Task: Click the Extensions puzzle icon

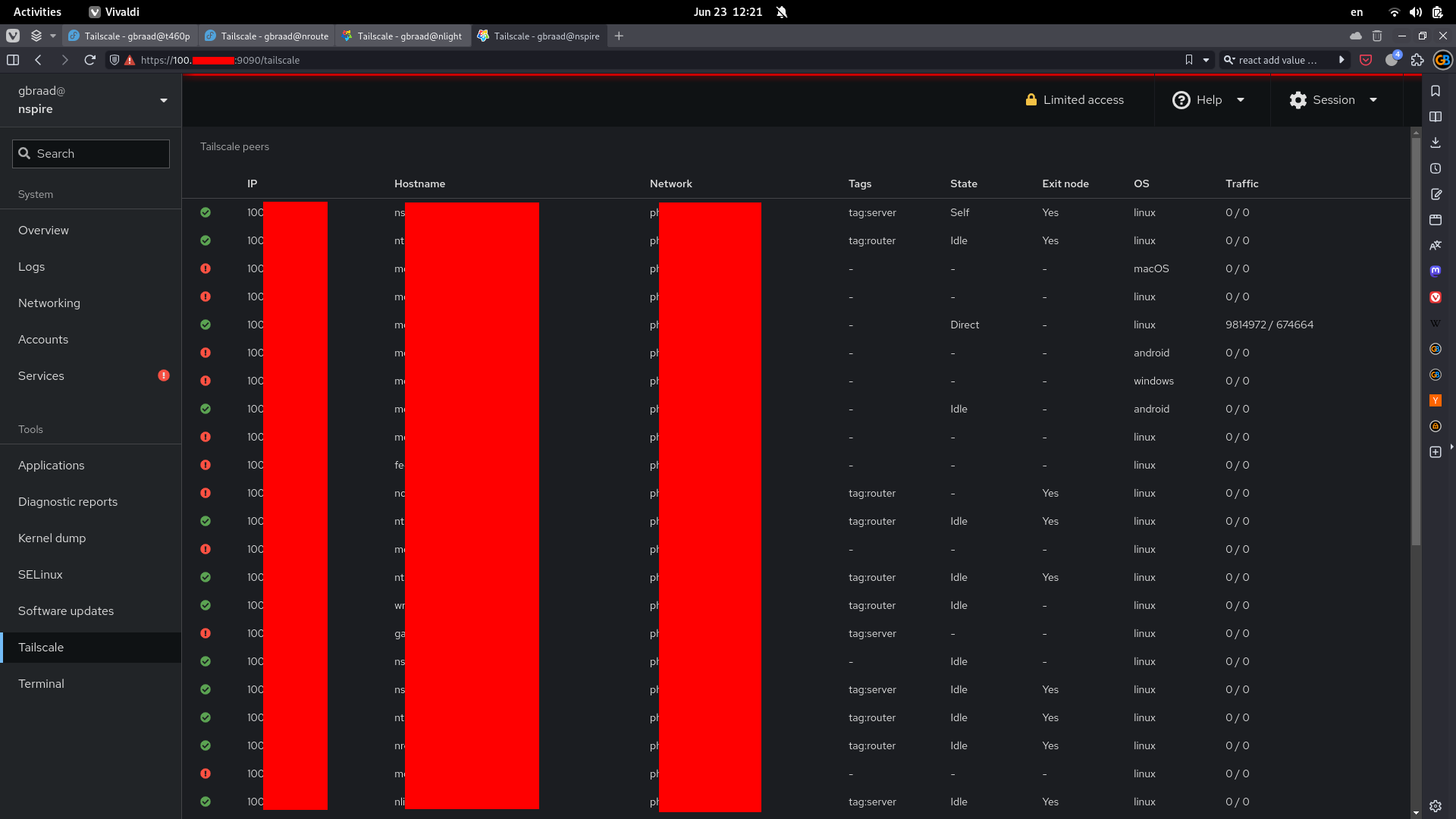Action: point(1417,60)
